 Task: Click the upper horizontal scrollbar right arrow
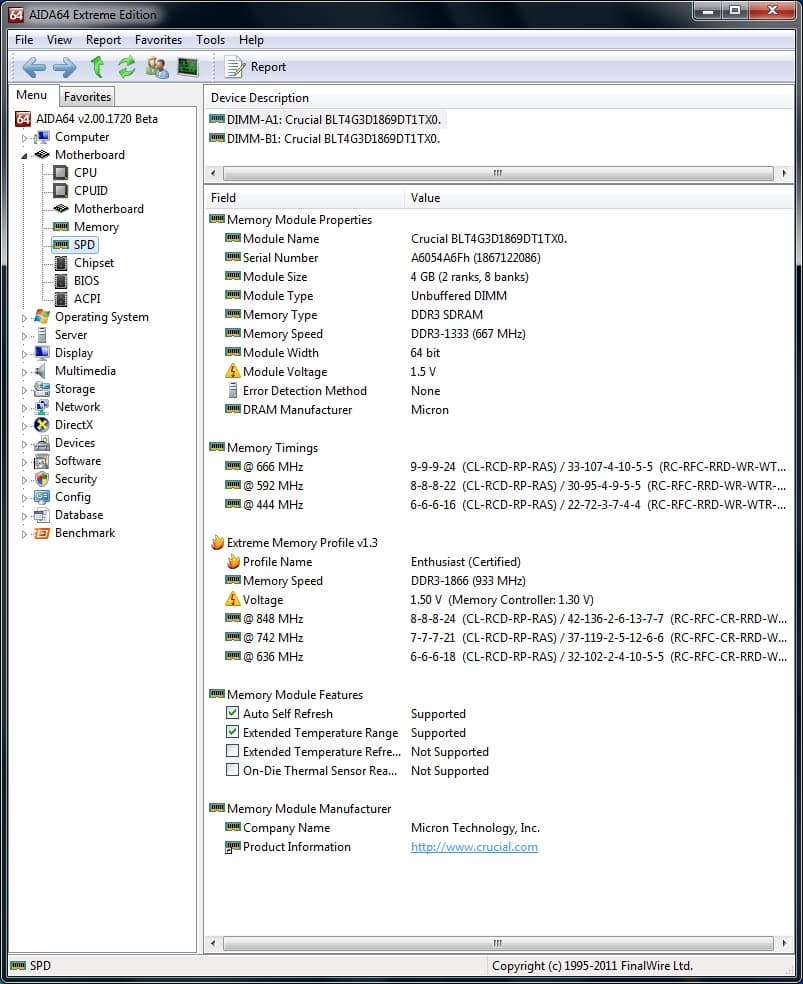click(x=784, y=173)
